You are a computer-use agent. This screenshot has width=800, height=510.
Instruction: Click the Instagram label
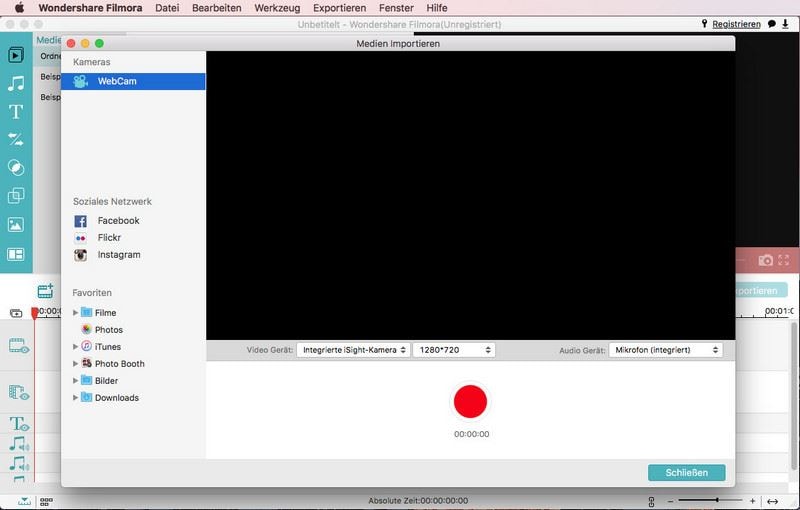119,254
